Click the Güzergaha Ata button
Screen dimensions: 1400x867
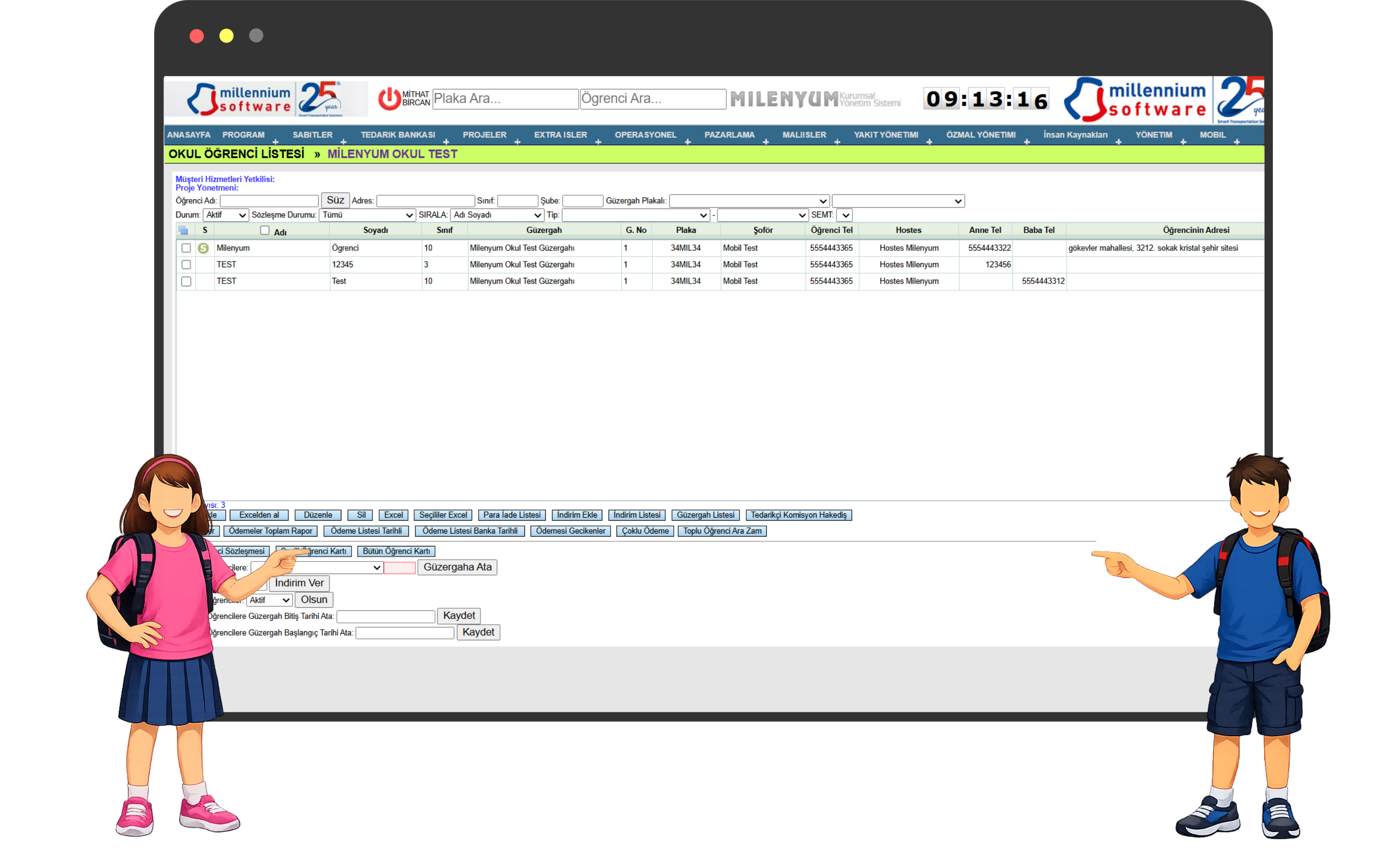(x=457, y=567)
